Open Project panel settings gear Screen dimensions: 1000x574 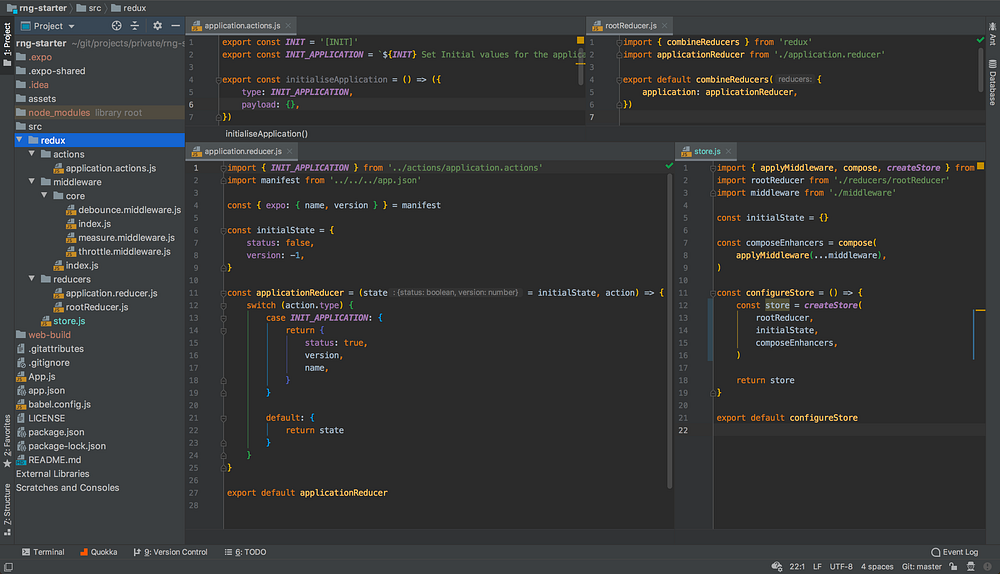coord(157,25)
